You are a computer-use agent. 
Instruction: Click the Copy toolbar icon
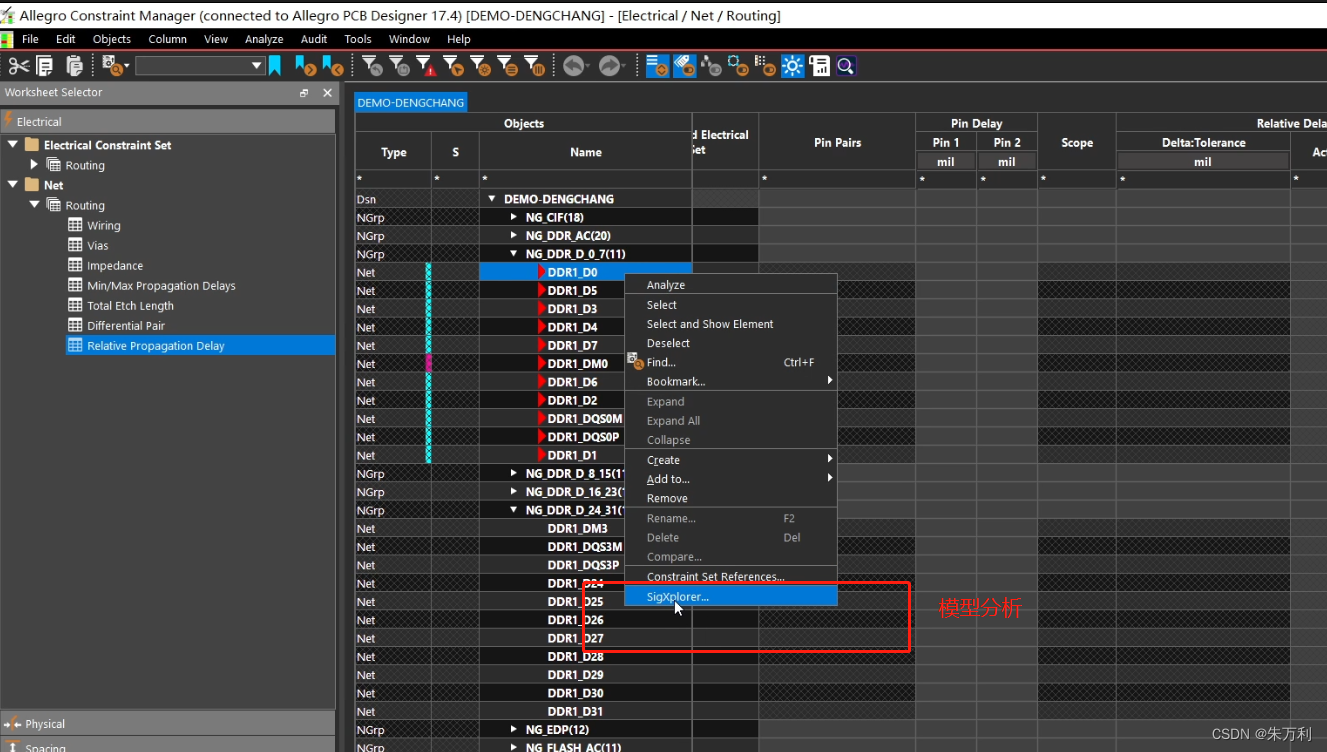pyautogui.click(x=45, y=66)
